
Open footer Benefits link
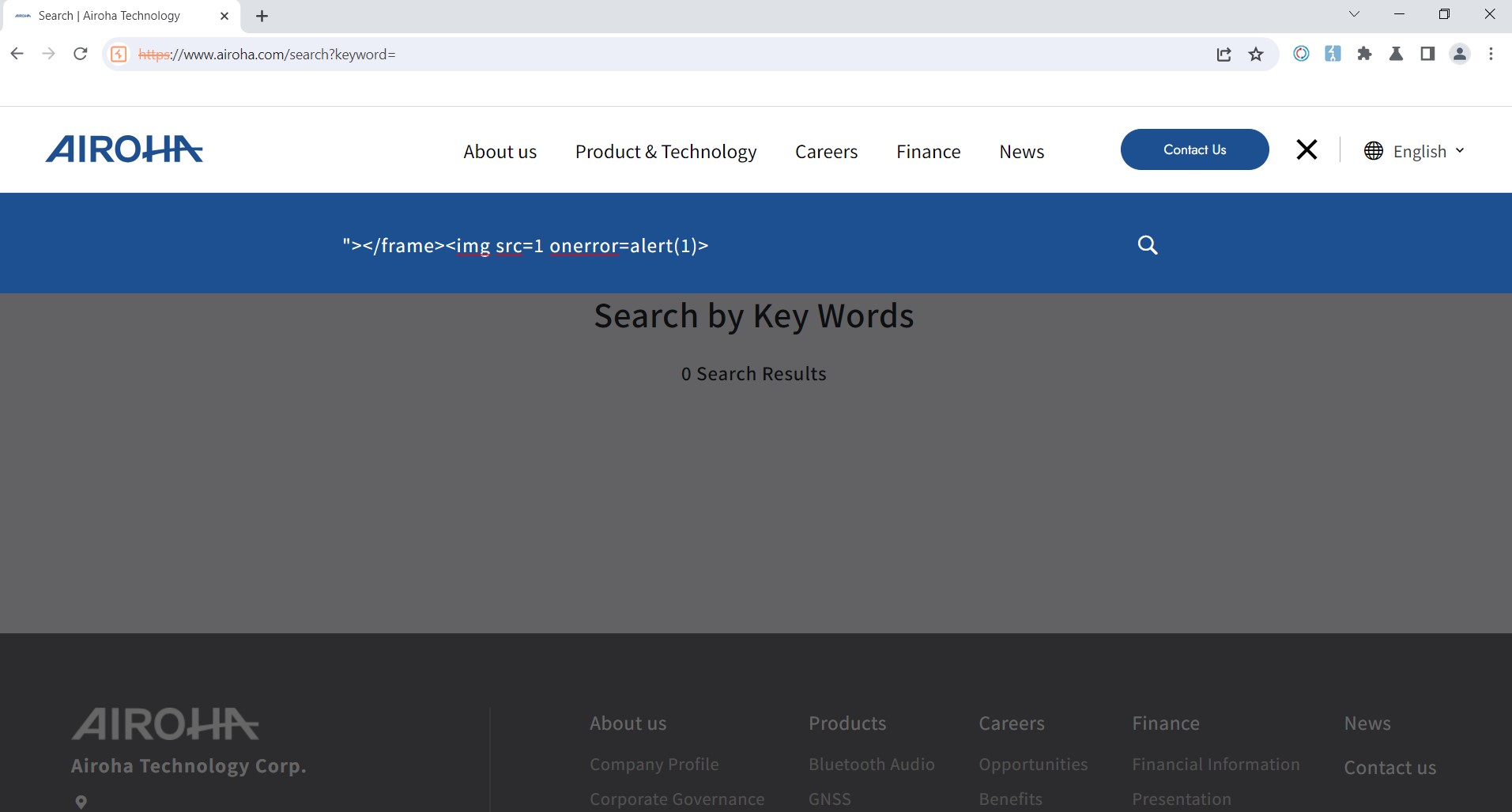1011,799
